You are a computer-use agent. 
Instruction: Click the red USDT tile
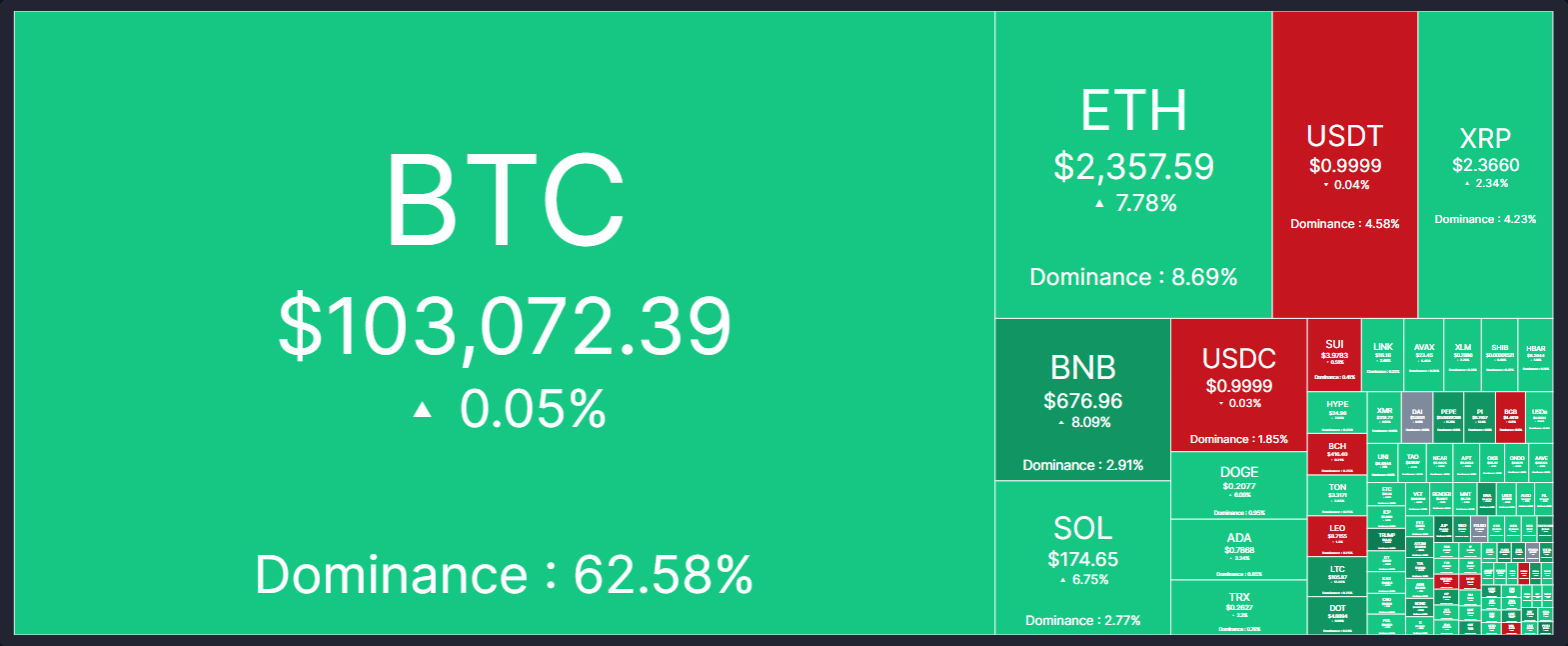[x=1345, y=165]
